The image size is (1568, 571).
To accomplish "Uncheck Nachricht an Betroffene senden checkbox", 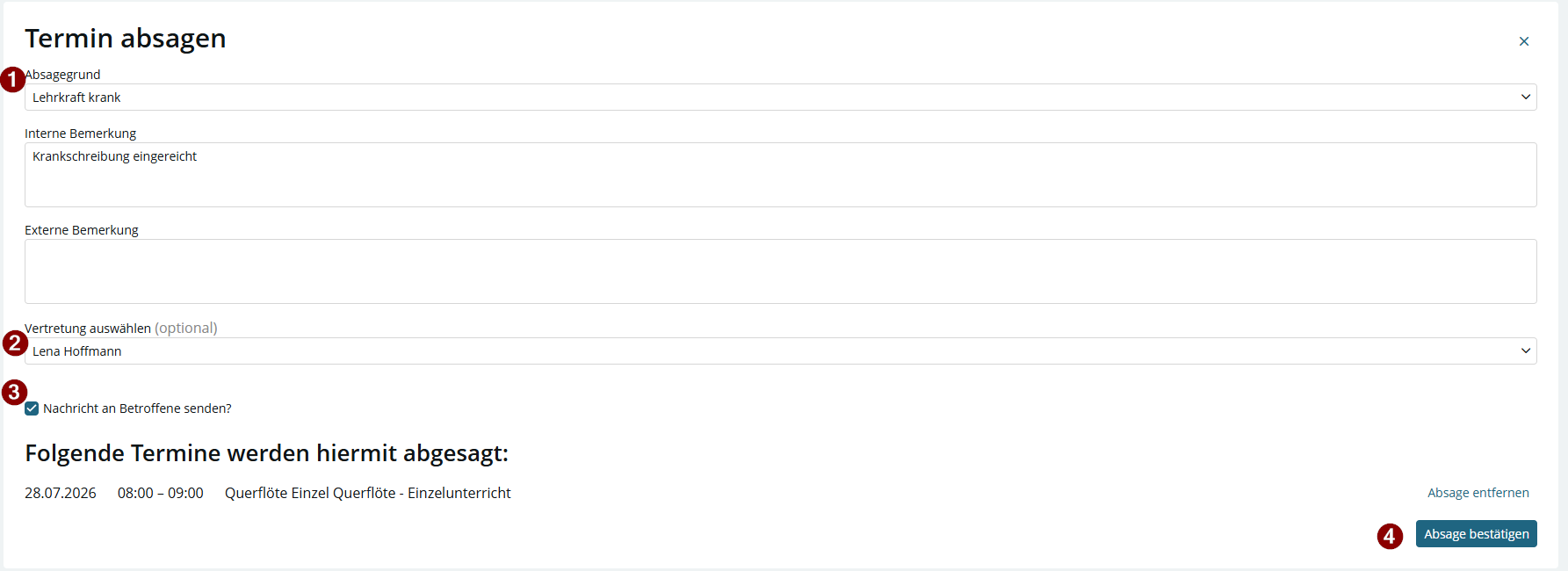I will (x=32, y=408).
